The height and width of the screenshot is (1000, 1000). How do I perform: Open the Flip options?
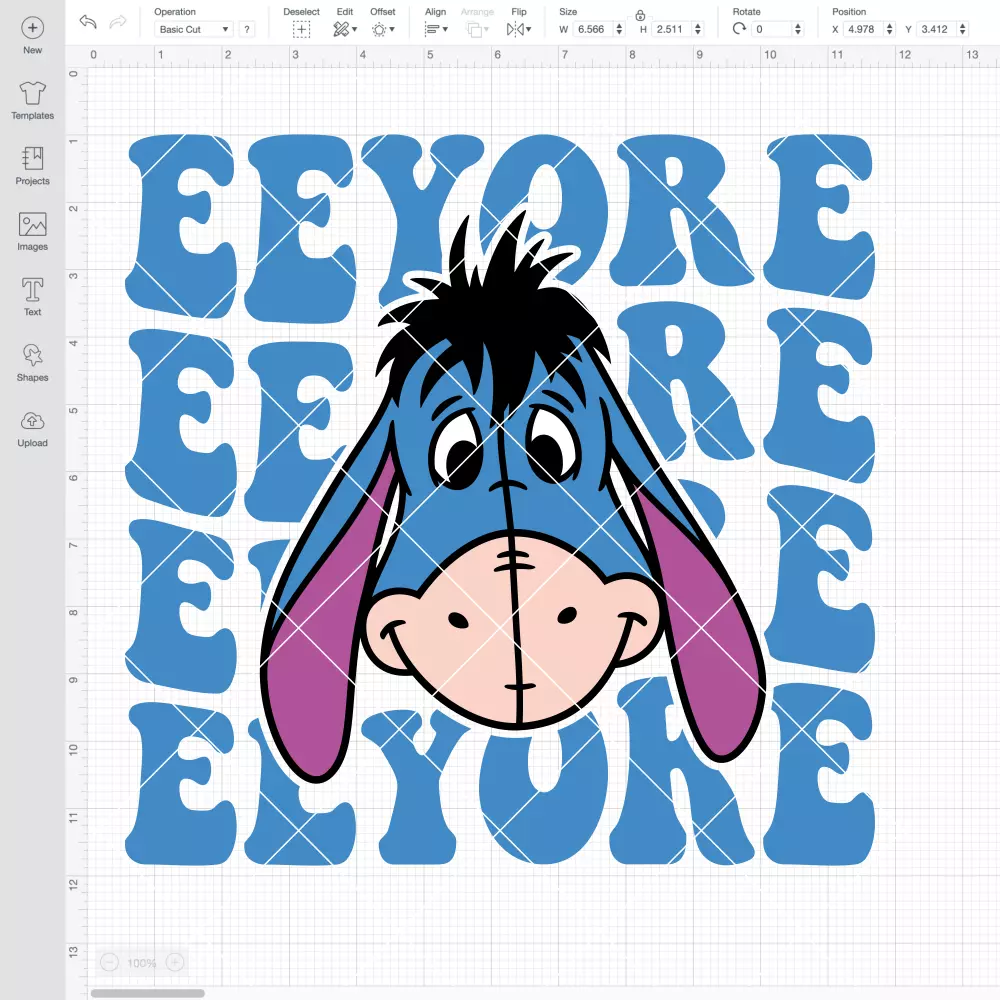tap(518, 29)
